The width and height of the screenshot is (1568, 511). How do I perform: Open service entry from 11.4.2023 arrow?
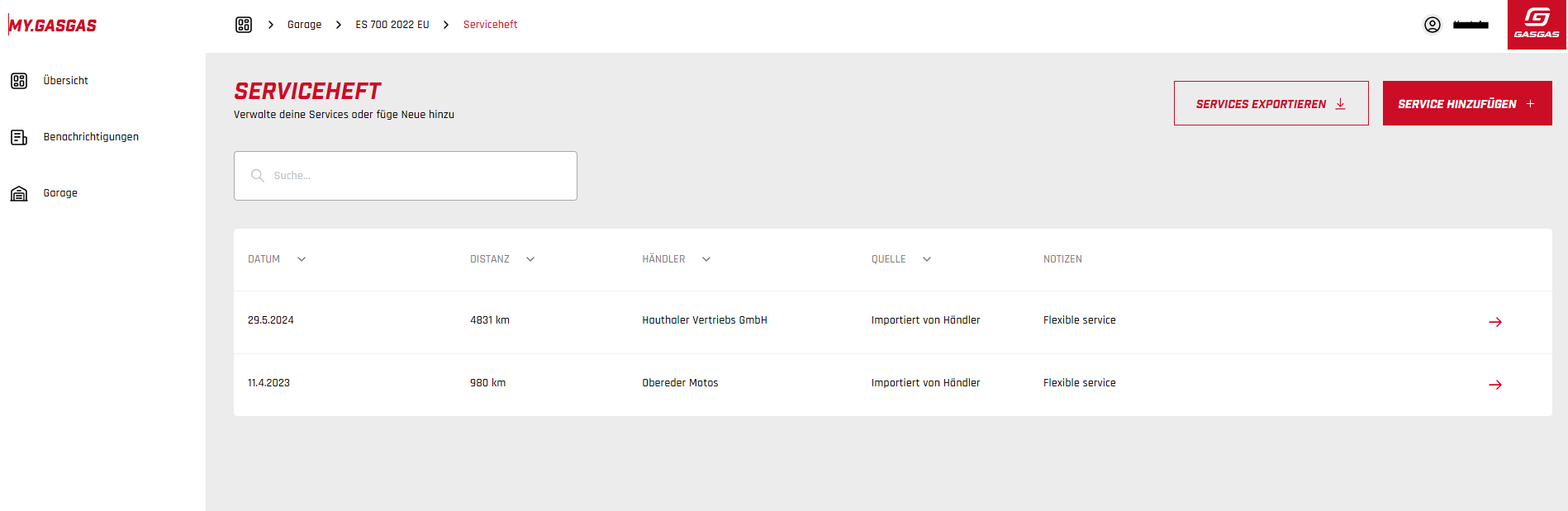tap(1494, 385)
